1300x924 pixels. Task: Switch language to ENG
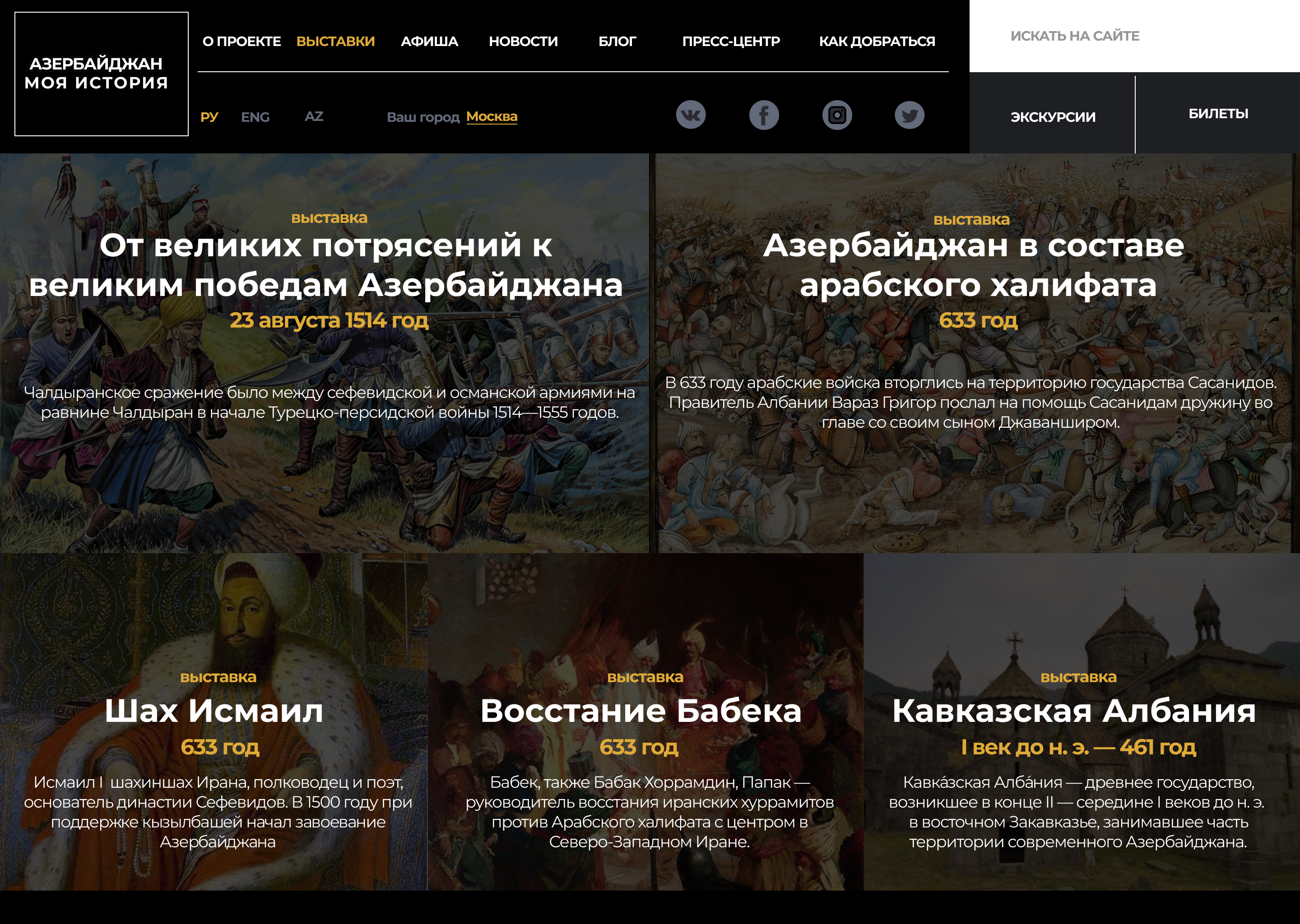point(255,117)
